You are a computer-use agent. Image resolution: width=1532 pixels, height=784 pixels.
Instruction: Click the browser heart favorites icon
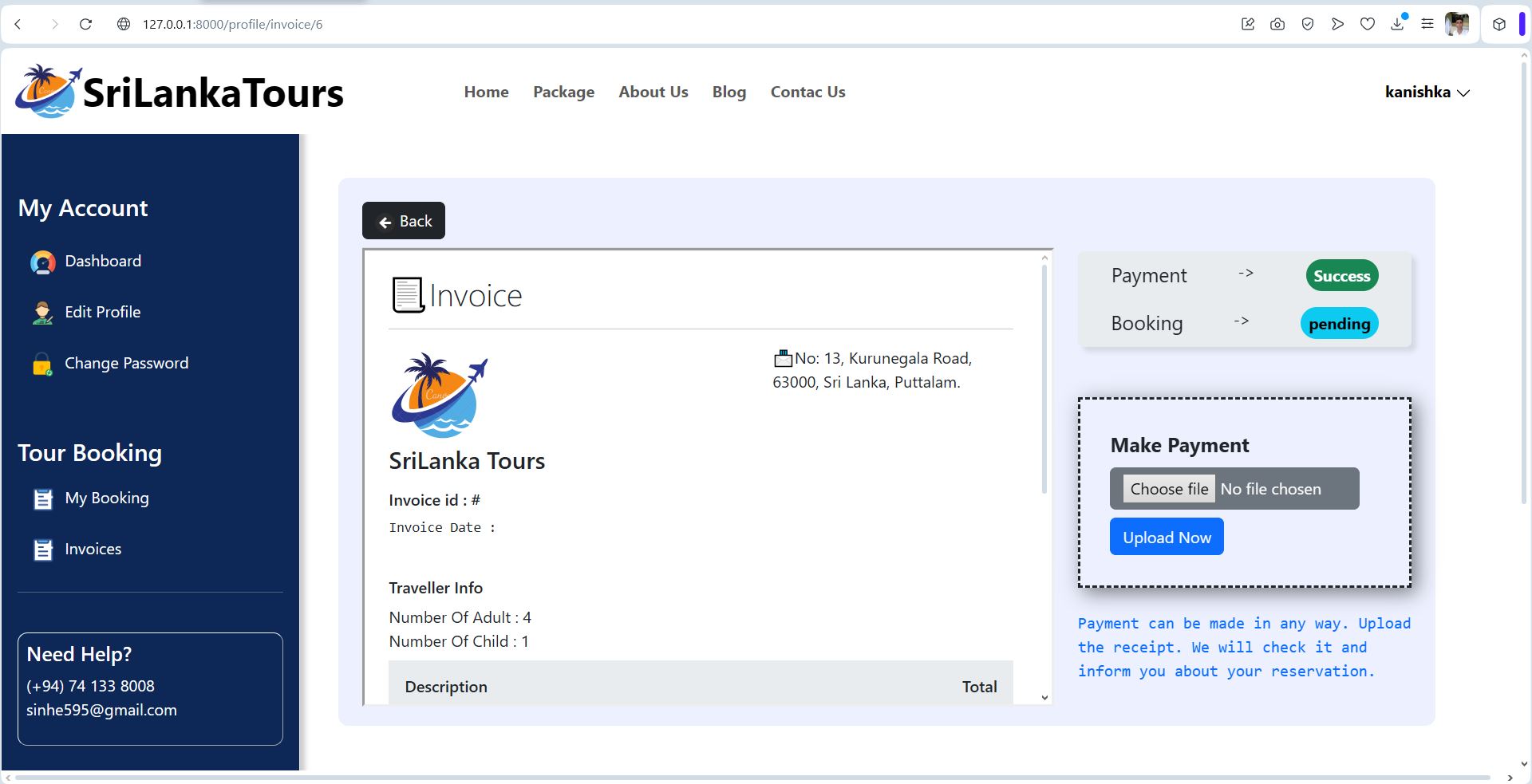click(1368, 24)
